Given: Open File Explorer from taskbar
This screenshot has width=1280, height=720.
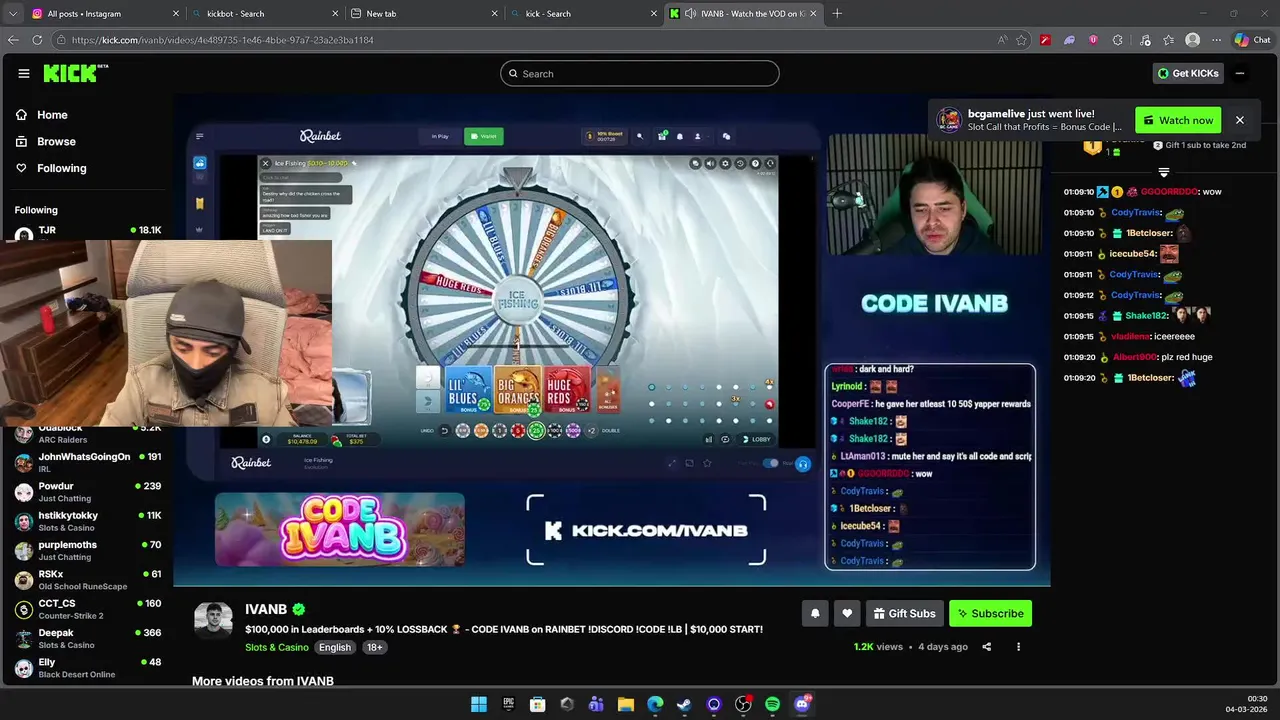Looking at the screenshot, I should click(625, 704).
